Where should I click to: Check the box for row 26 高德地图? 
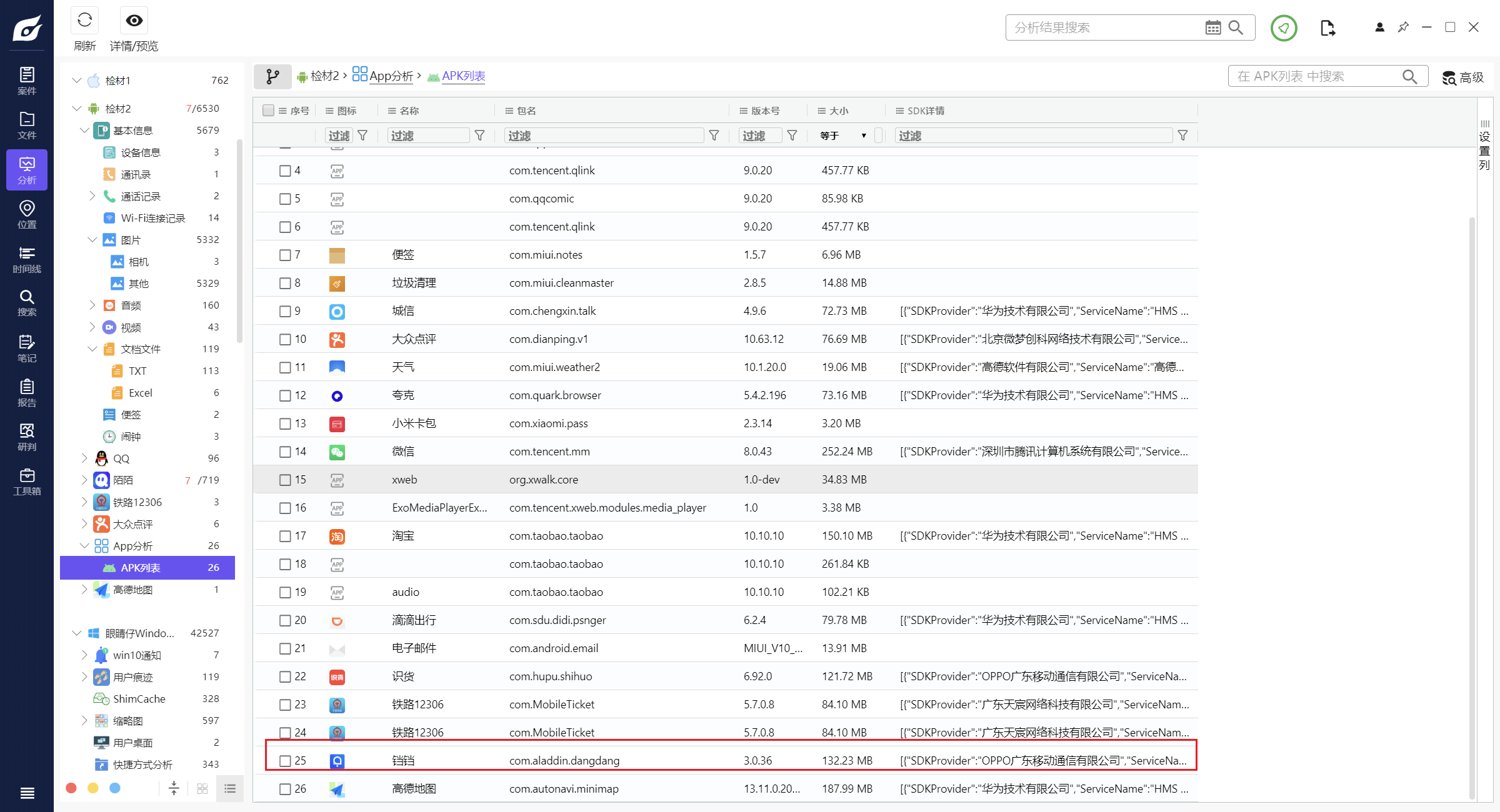pos(285,789)
